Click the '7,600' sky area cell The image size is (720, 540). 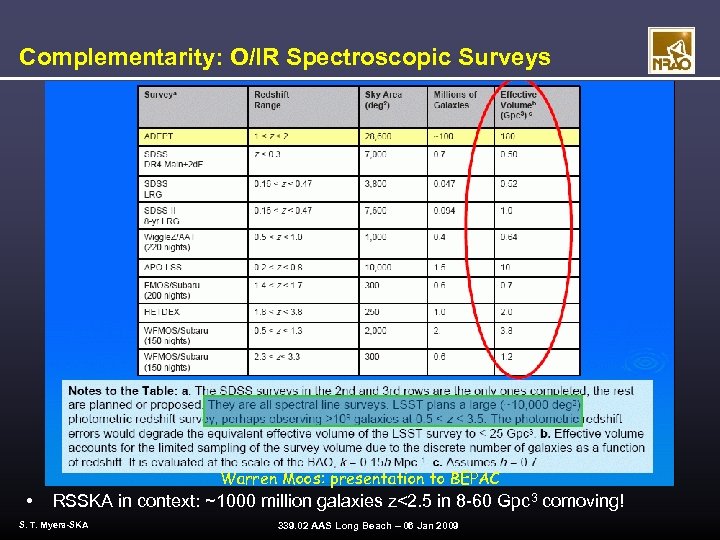393,215
